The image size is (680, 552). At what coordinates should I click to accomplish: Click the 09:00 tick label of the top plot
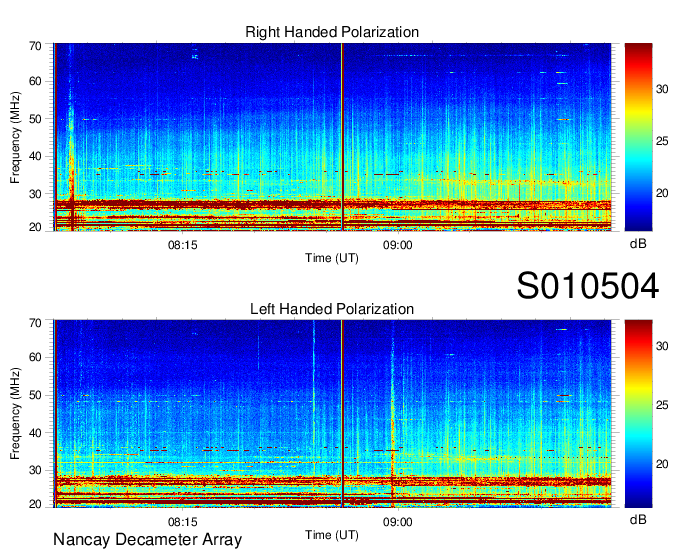[x=397, y=245]
